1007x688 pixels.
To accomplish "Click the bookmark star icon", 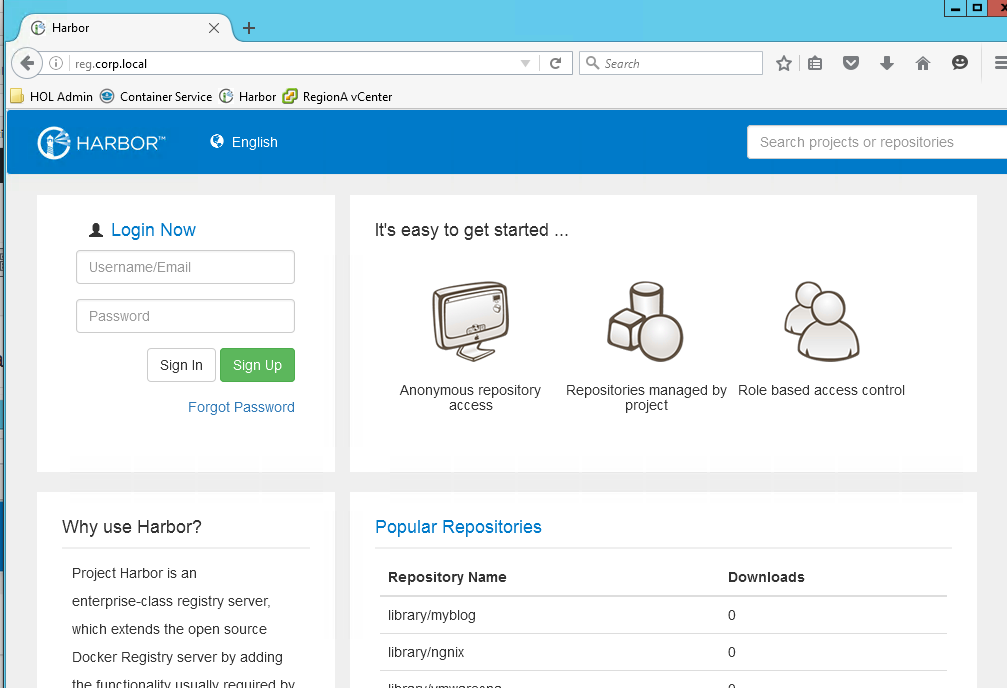I will pyautogui.click(x=784, y=63).
